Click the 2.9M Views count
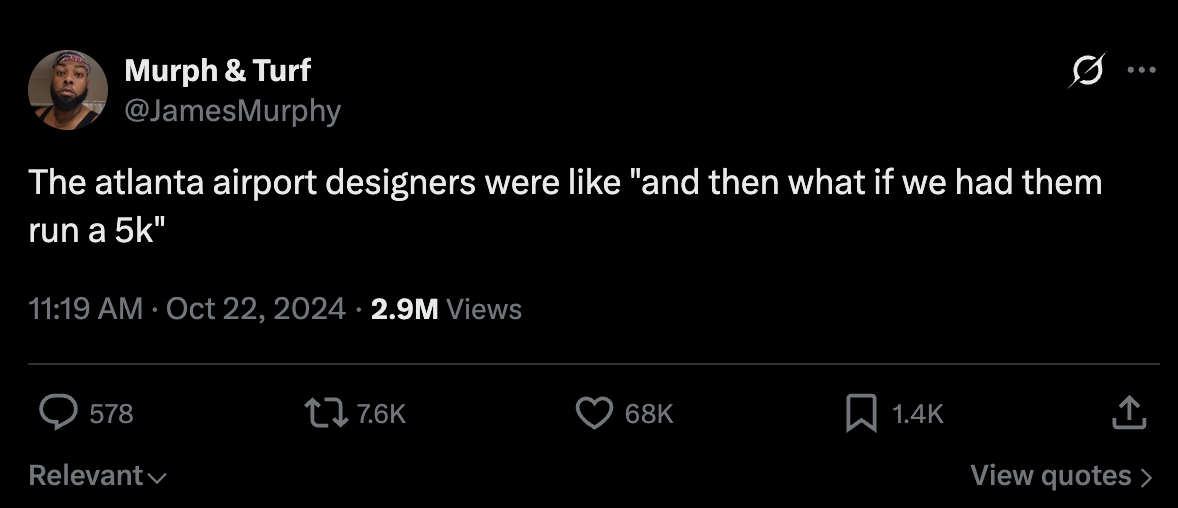The height and width of the screenshot is (508, 1178). 446,309
